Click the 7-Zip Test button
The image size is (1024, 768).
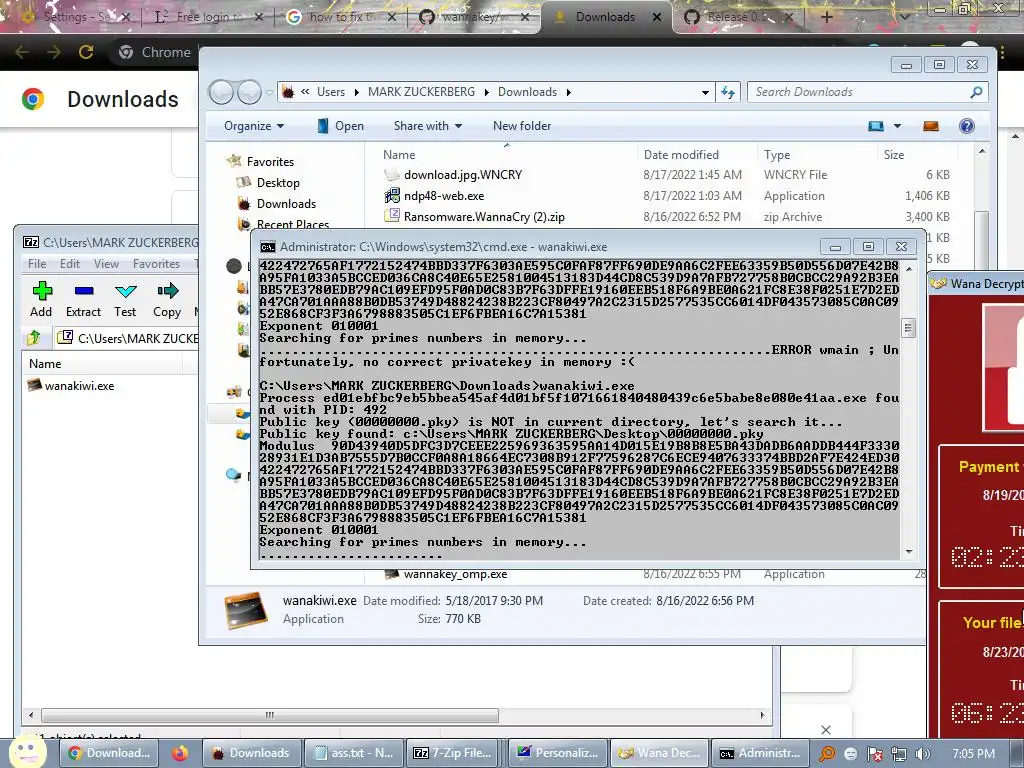[x=125, y=299]
